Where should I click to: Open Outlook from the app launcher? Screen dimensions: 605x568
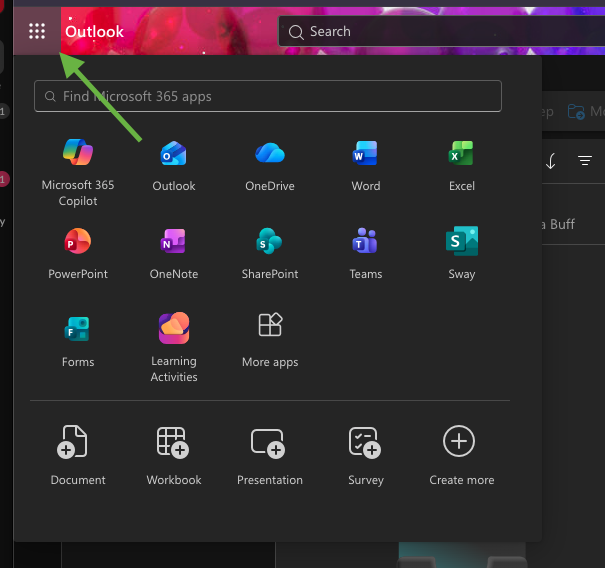click(x=174, y=166)
